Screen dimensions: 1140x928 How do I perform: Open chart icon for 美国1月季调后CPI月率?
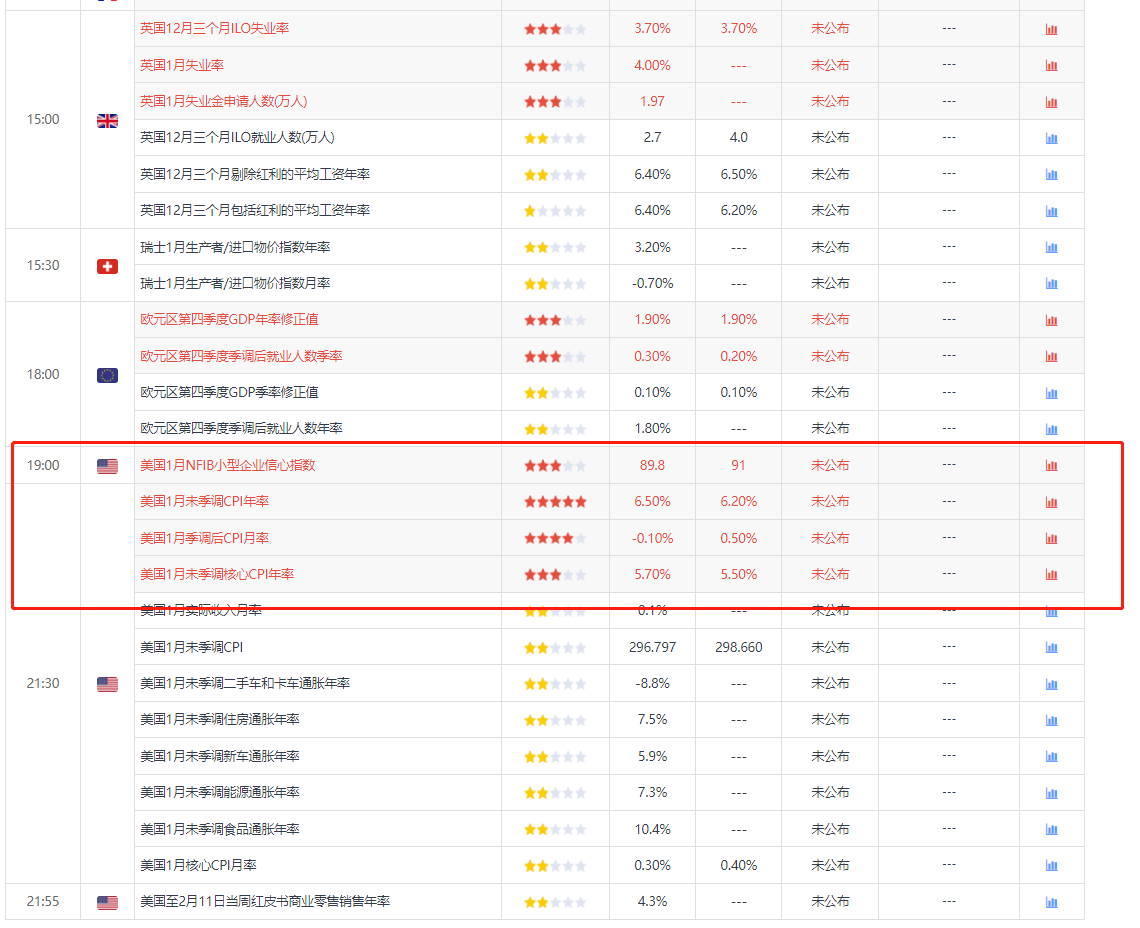1051,538
